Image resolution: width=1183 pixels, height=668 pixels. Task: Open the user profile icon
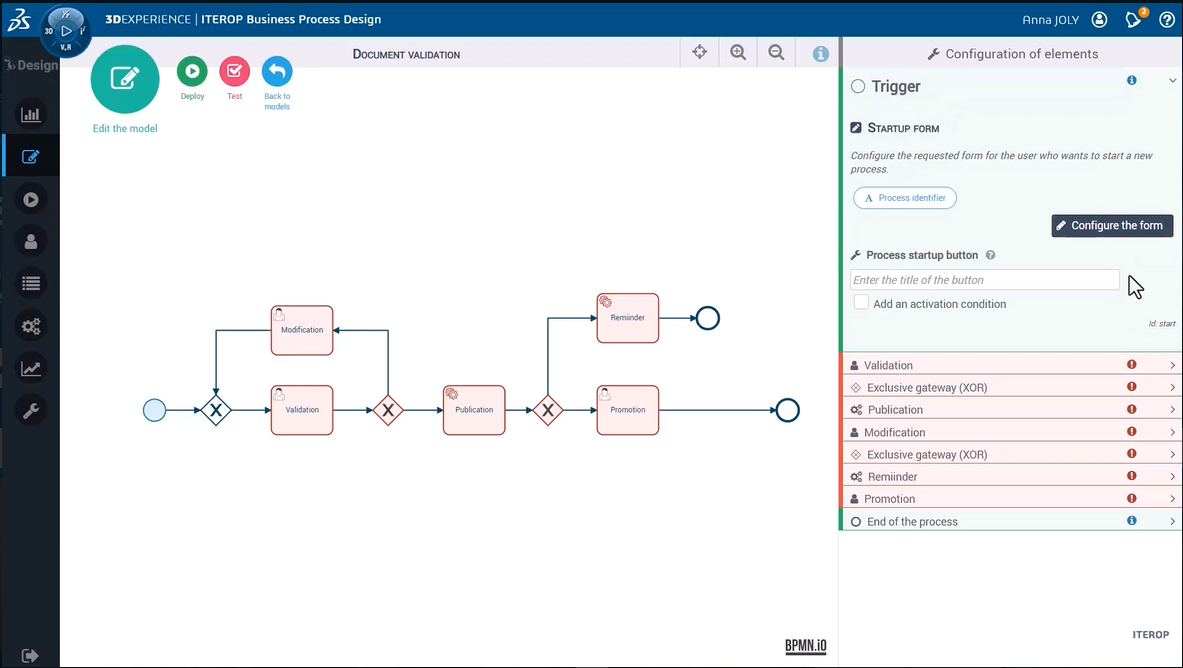point(1099,20)
